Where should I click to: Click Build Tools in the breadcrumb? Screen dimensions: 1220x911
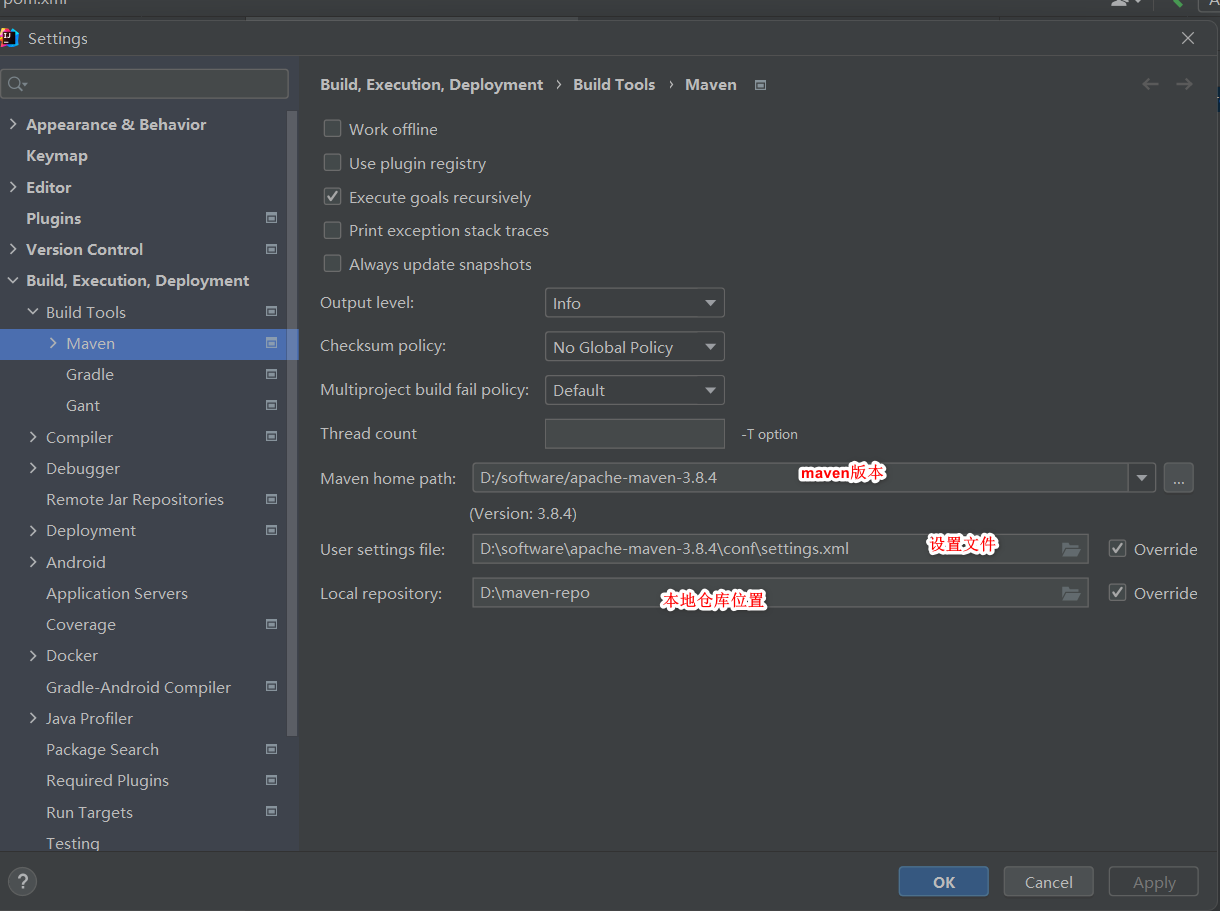(614, 85)
